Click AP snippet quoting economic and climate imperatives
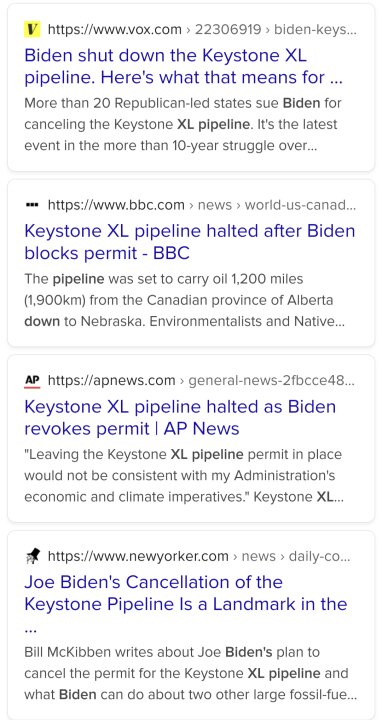The image size is (382, 720). [184, 476]
